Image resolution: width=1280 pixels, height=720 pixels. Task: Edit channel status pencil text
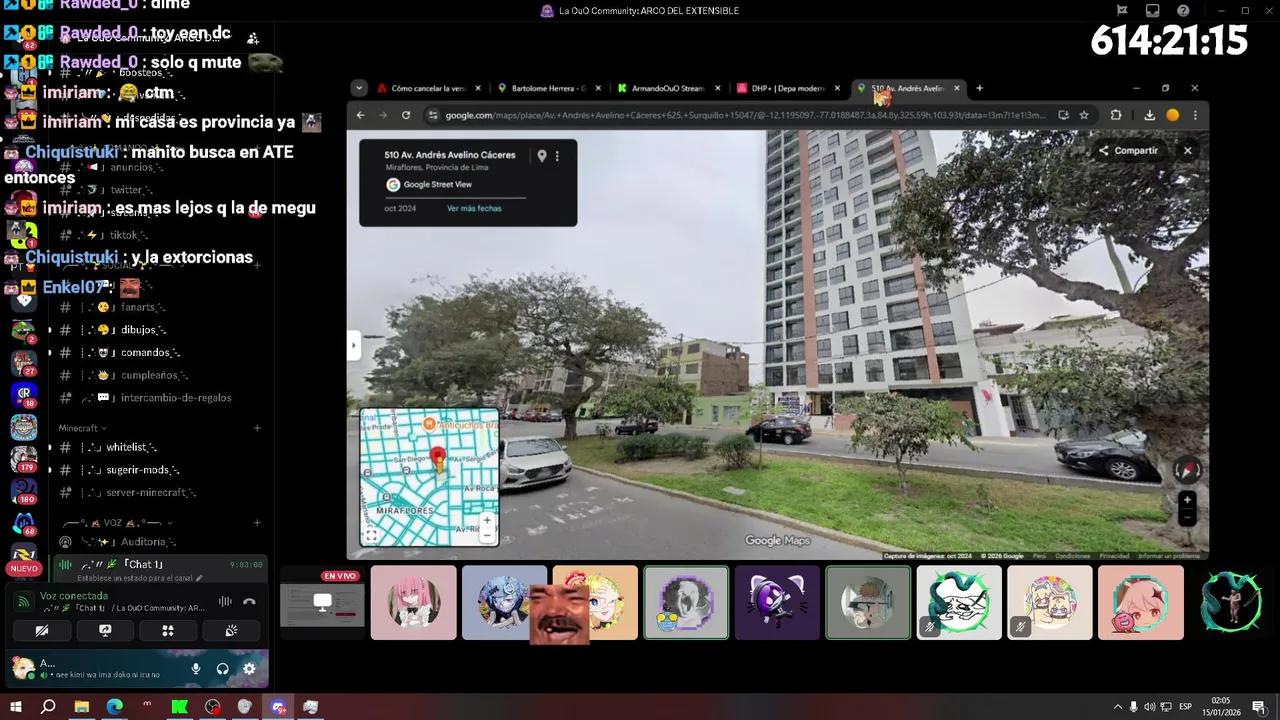[140, 578]
